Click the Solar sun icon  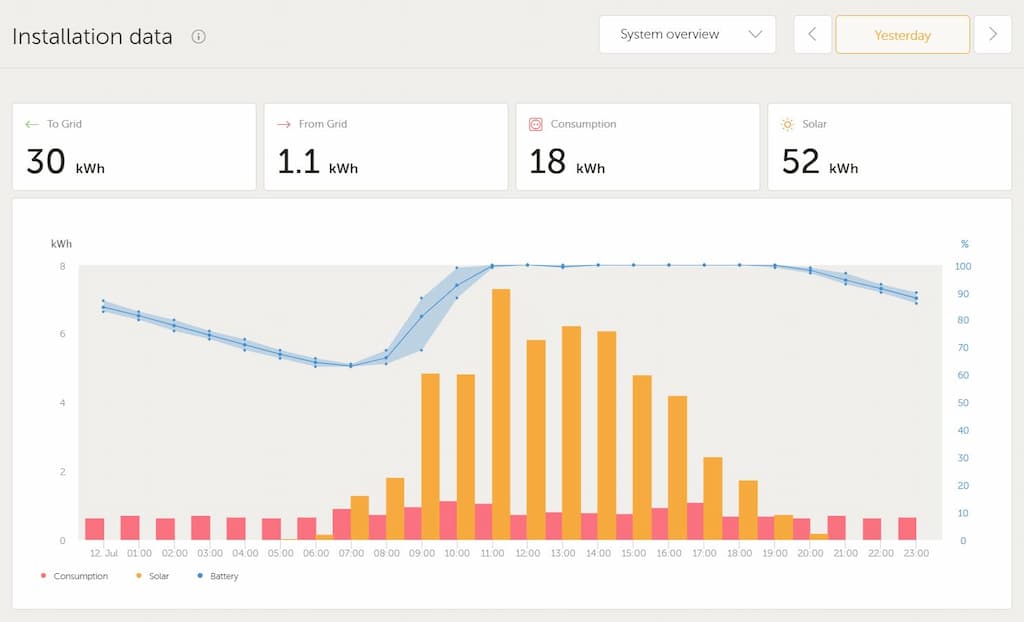click(x=788, y=125)
